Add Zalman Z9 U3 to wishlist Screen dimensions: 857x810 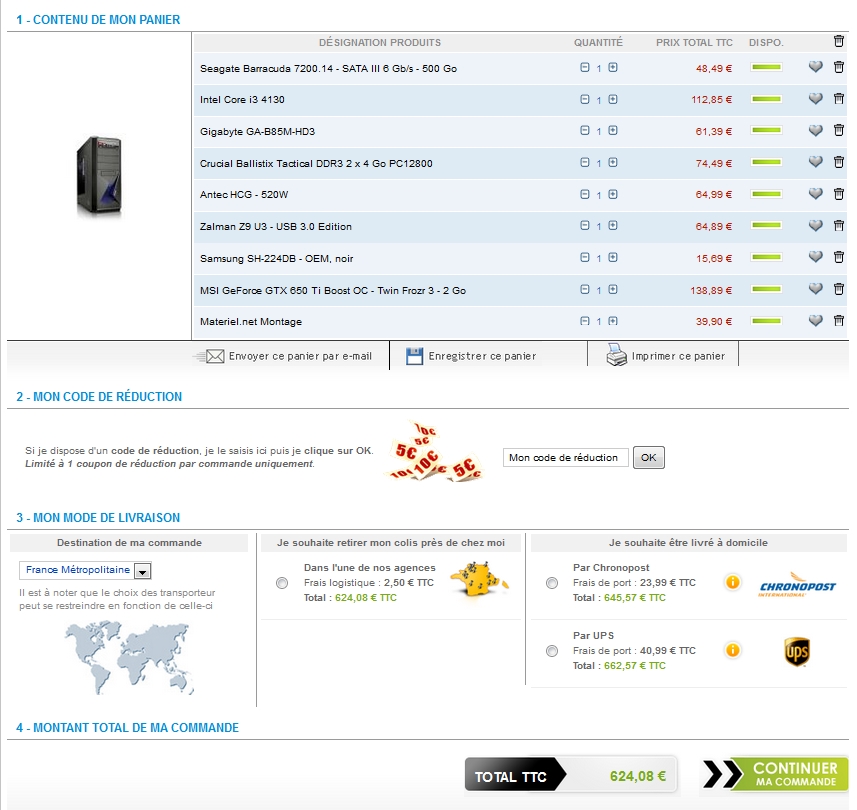[815, 225]
